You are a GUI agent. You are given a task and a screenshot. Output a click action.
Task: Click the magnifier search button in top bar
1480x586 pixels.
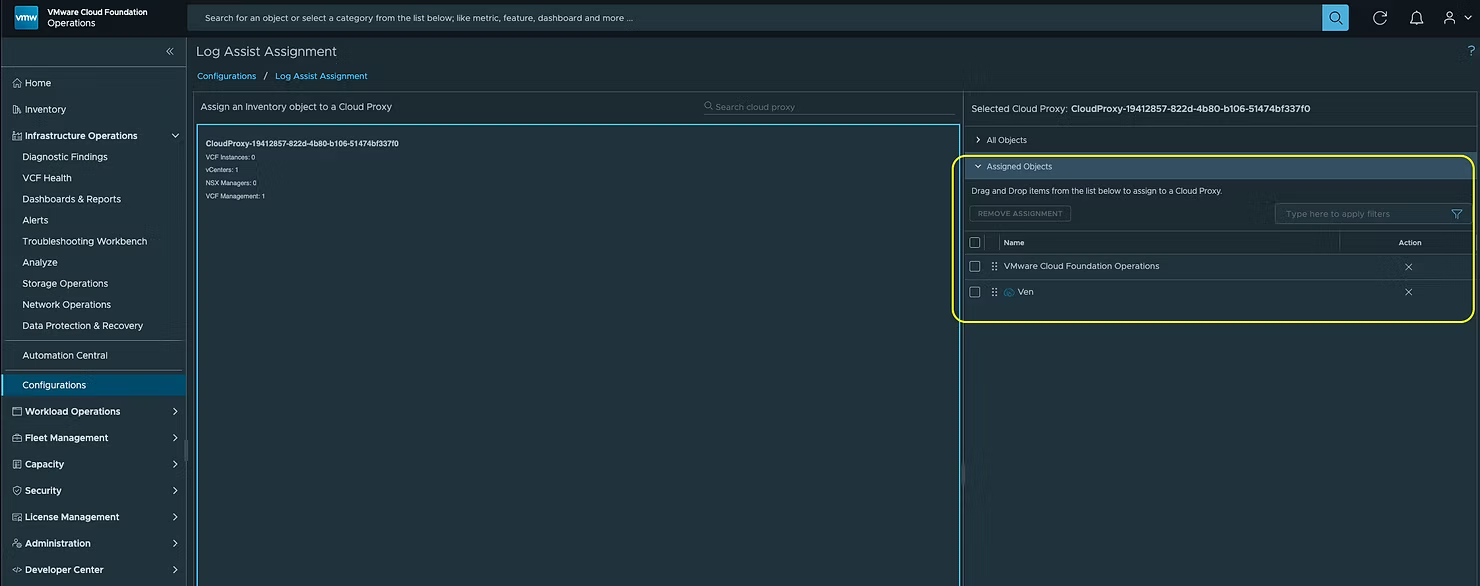coord(1335,18)
